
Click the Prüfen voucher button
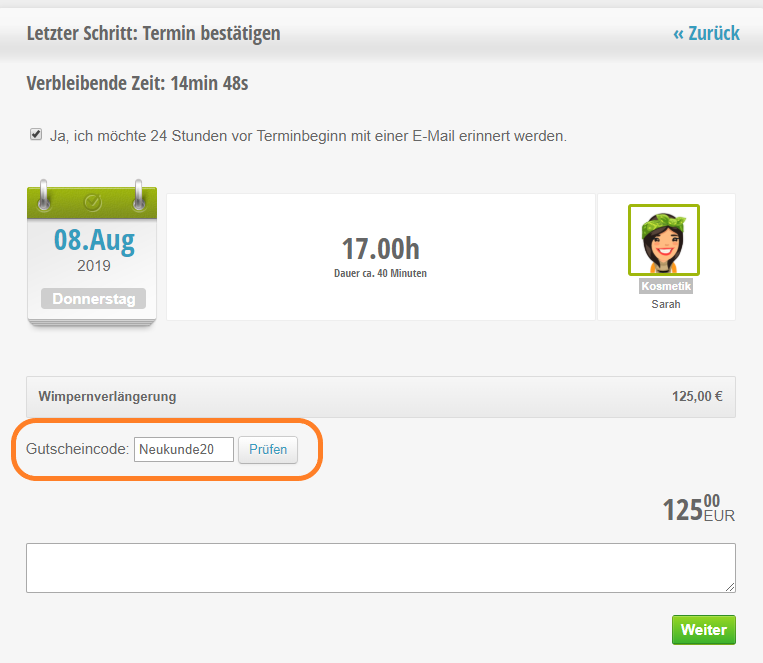point(268,449)
